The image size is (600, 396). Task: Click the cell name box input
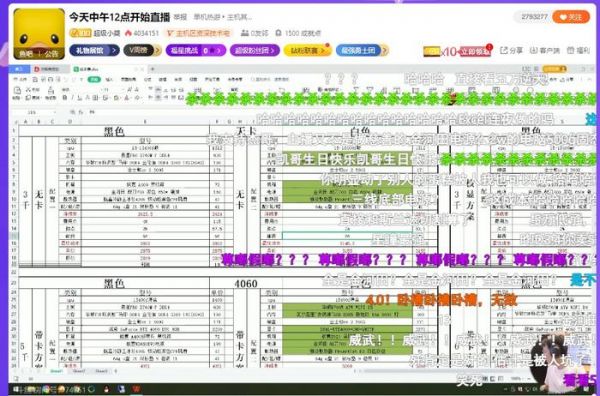pos(35,112)
